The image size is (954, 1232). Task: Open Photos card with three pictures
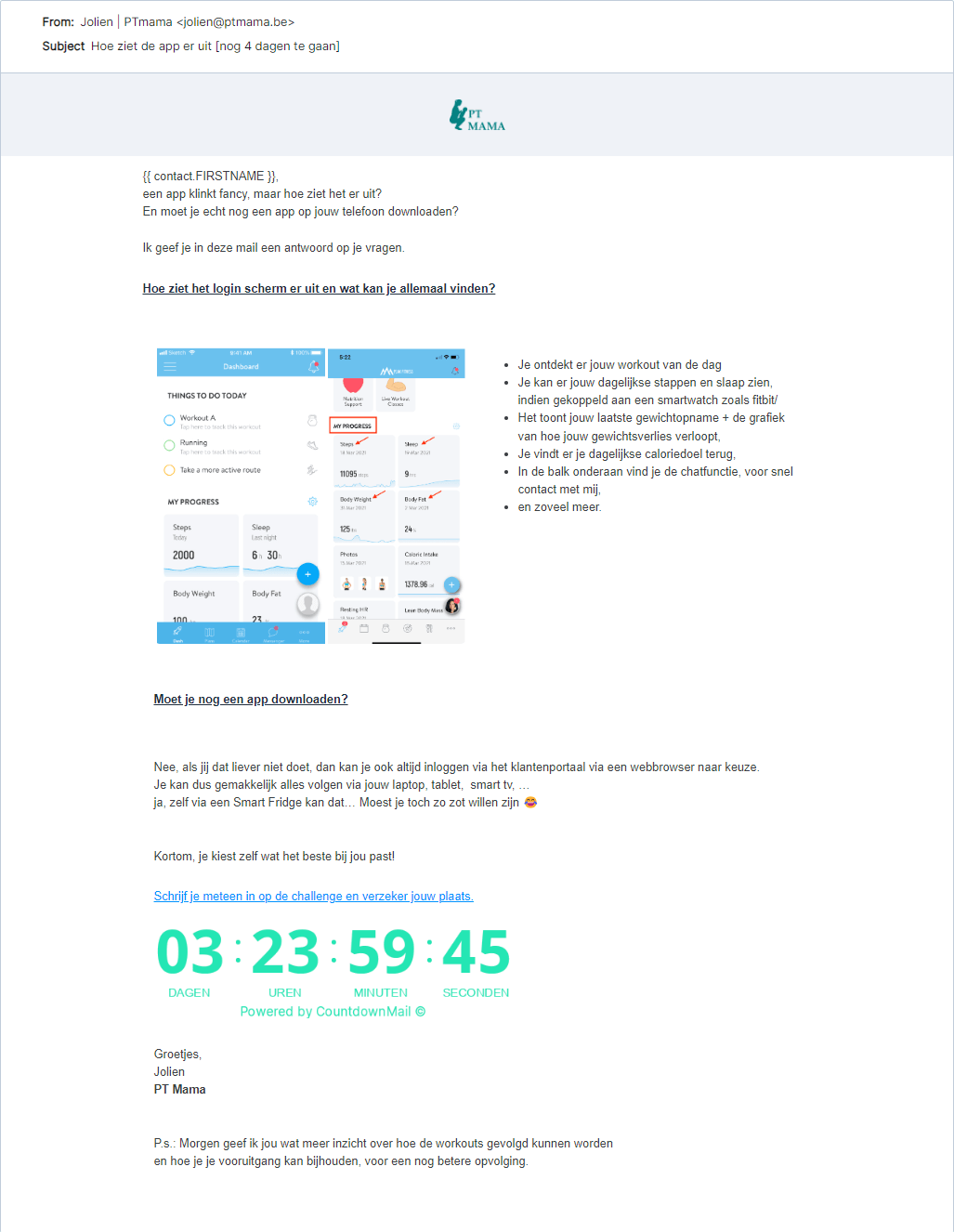coord(364,571)
